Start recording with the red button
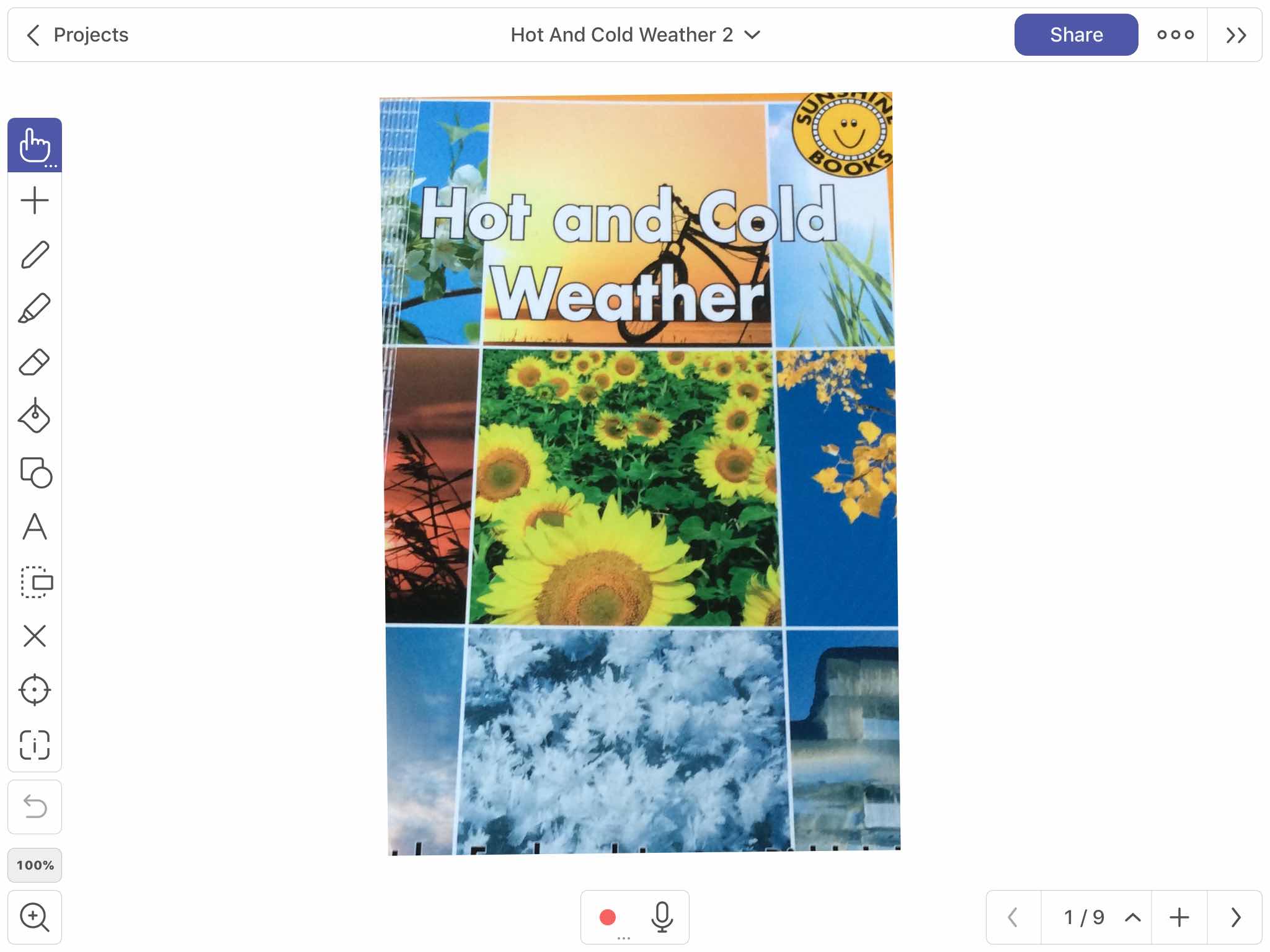Screen dimensions: 1270x952 coord(608,917)
